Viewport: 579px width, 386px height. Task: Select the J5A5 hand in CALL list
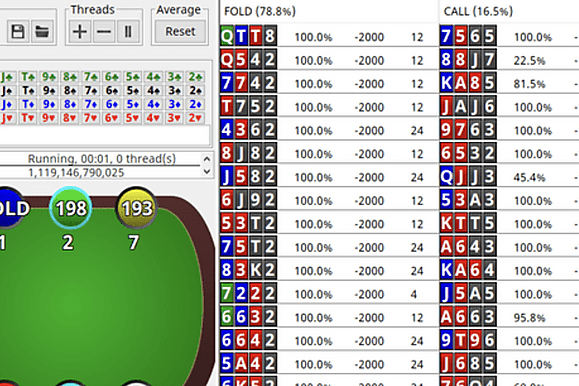pos(509,294)
